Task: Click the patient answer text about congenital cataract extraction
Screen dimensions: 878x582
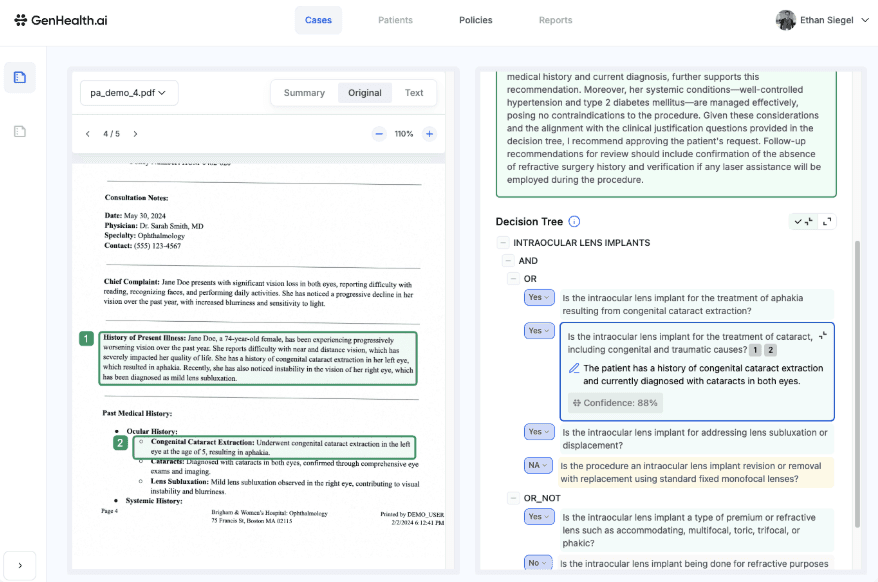Action: (x=703, y=375)
